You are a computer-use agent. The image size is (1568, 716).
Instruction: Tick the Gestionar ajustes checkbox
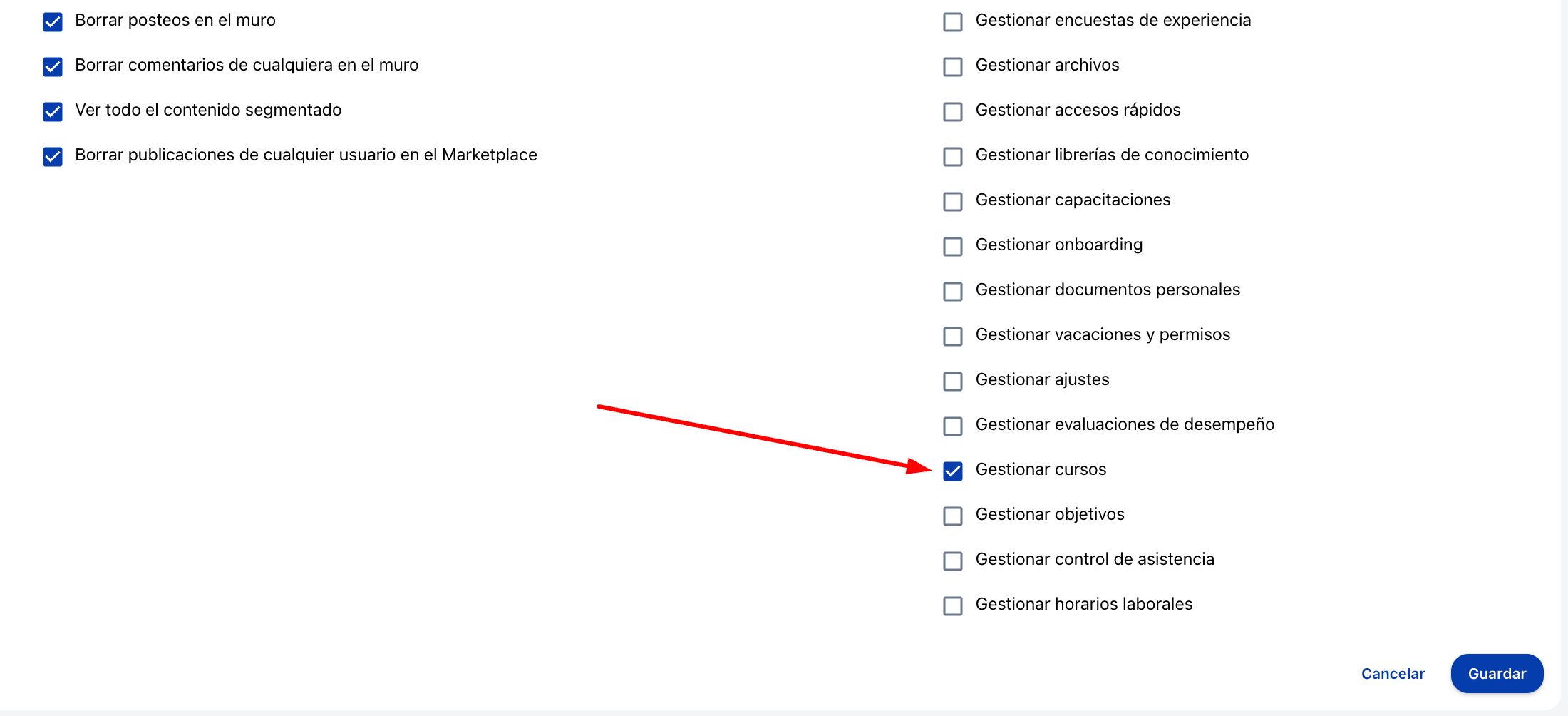(953, 382)
